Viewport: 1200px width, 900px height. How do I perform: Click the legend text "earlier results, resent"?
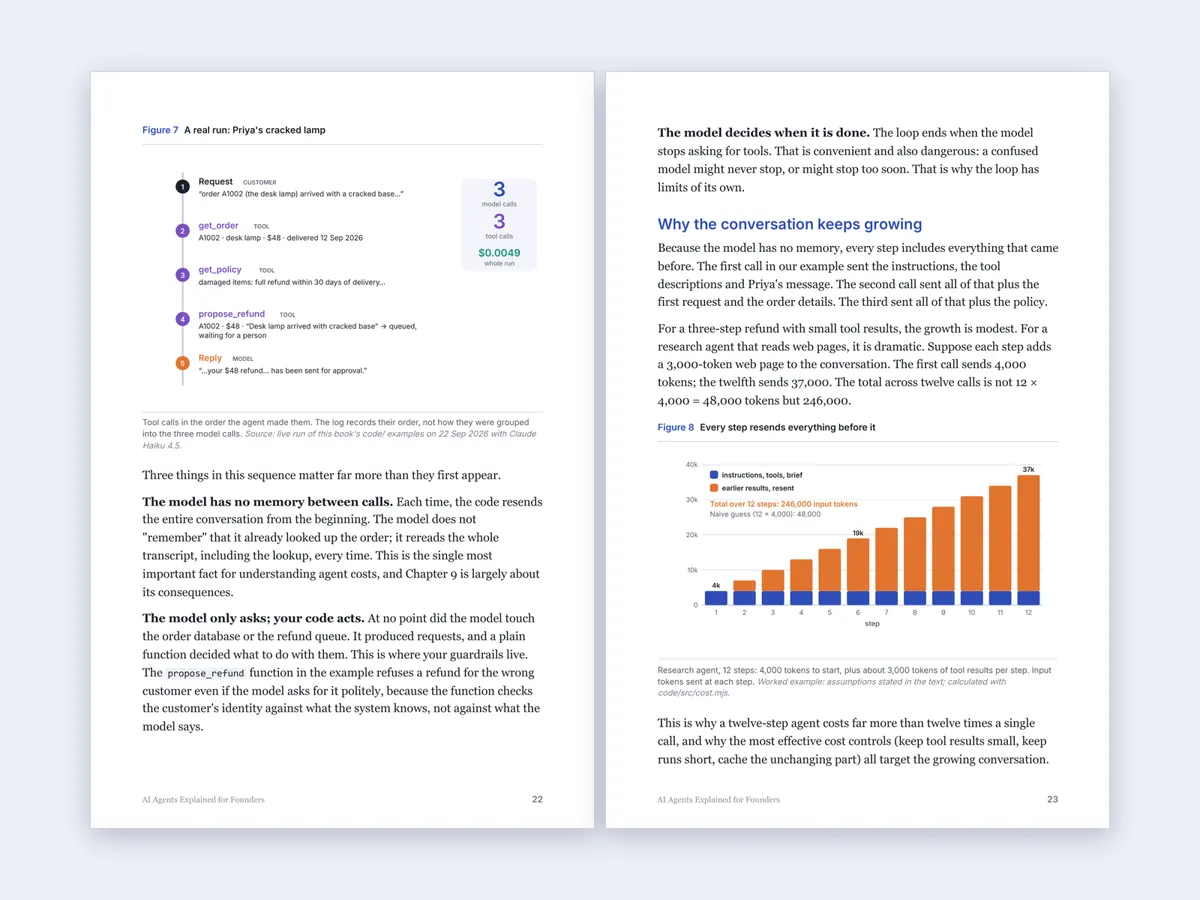(759, 487)
